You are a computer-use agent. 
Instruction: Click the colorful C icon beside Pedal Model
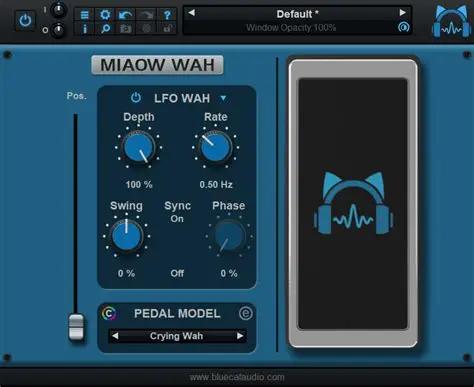point(109,313)
